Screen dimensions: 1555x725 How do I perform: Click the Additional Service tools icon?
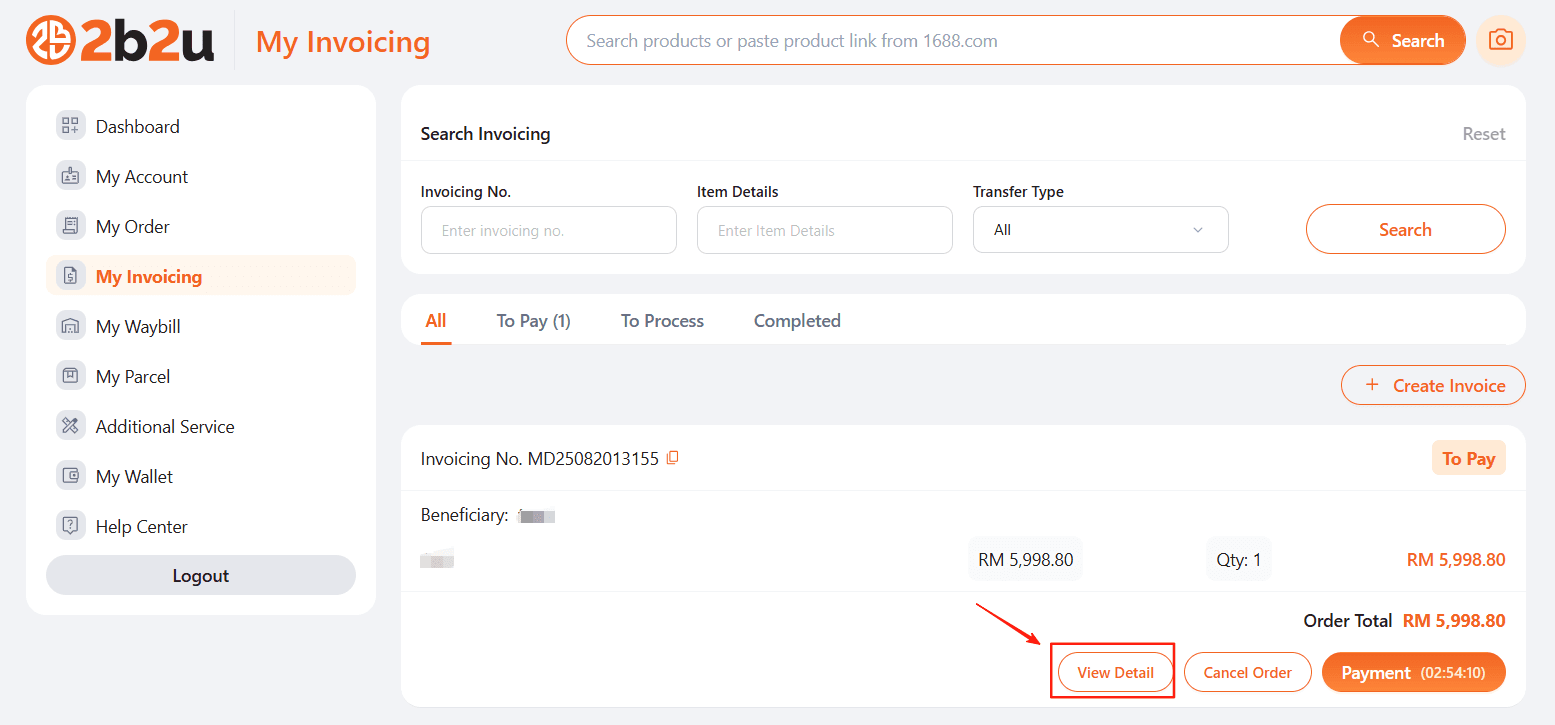pyautogui.click(x=71, y=426)
